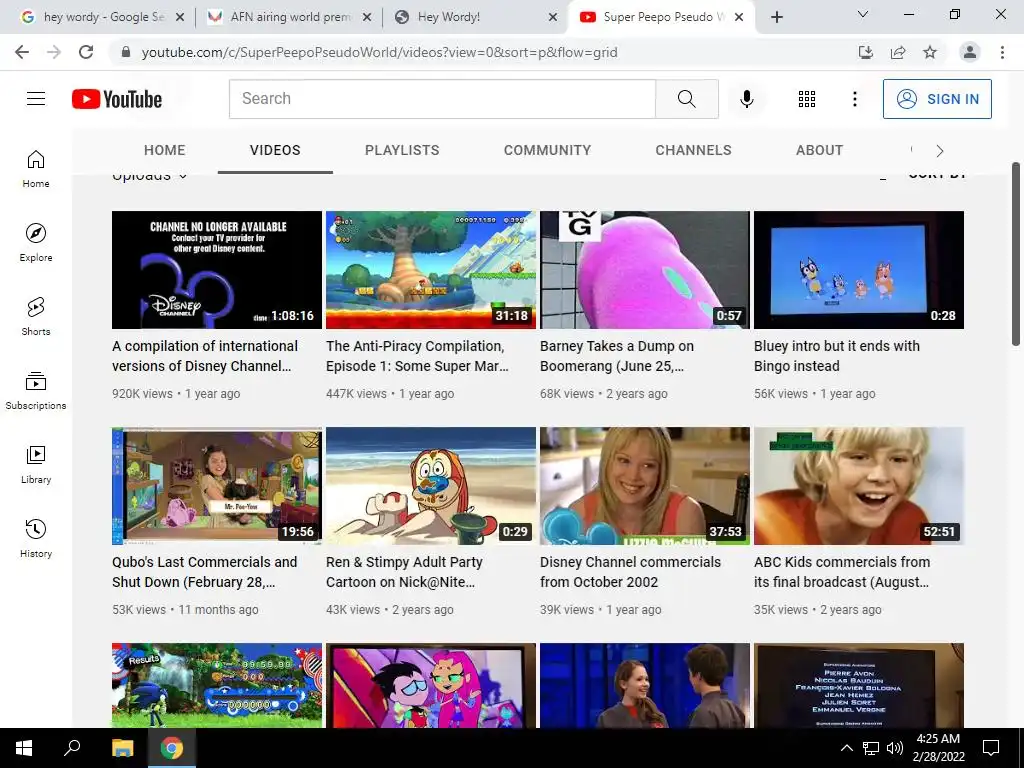This screenshot has height=768, width=1024.
Task: Open a new browser tab
Action: [x=776, y=17]
